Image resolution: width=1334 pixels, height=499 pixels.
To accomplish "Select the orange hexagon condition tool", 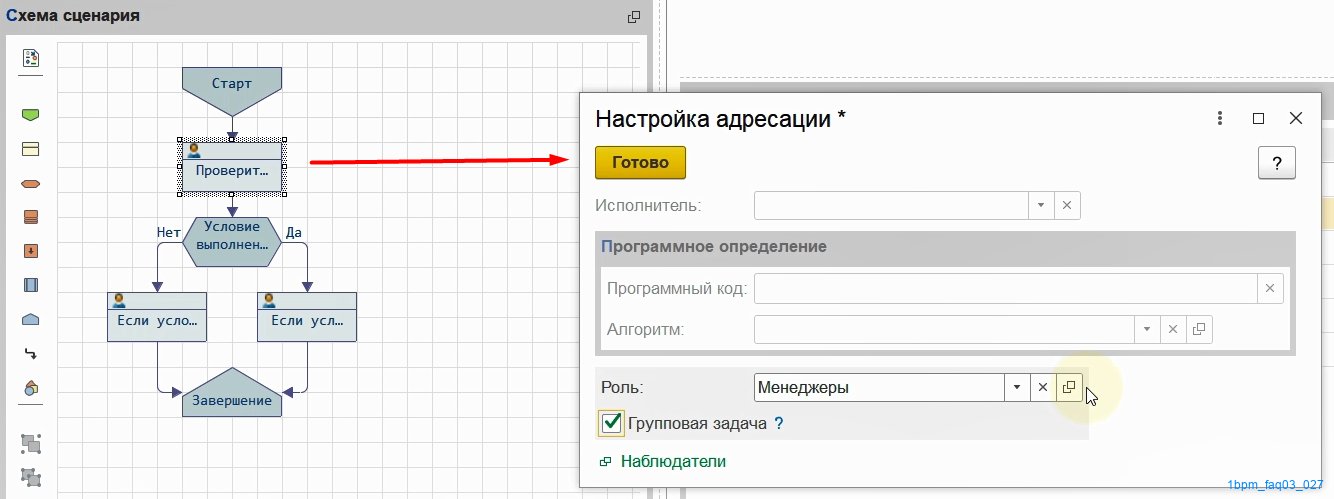I will [30, 184].
